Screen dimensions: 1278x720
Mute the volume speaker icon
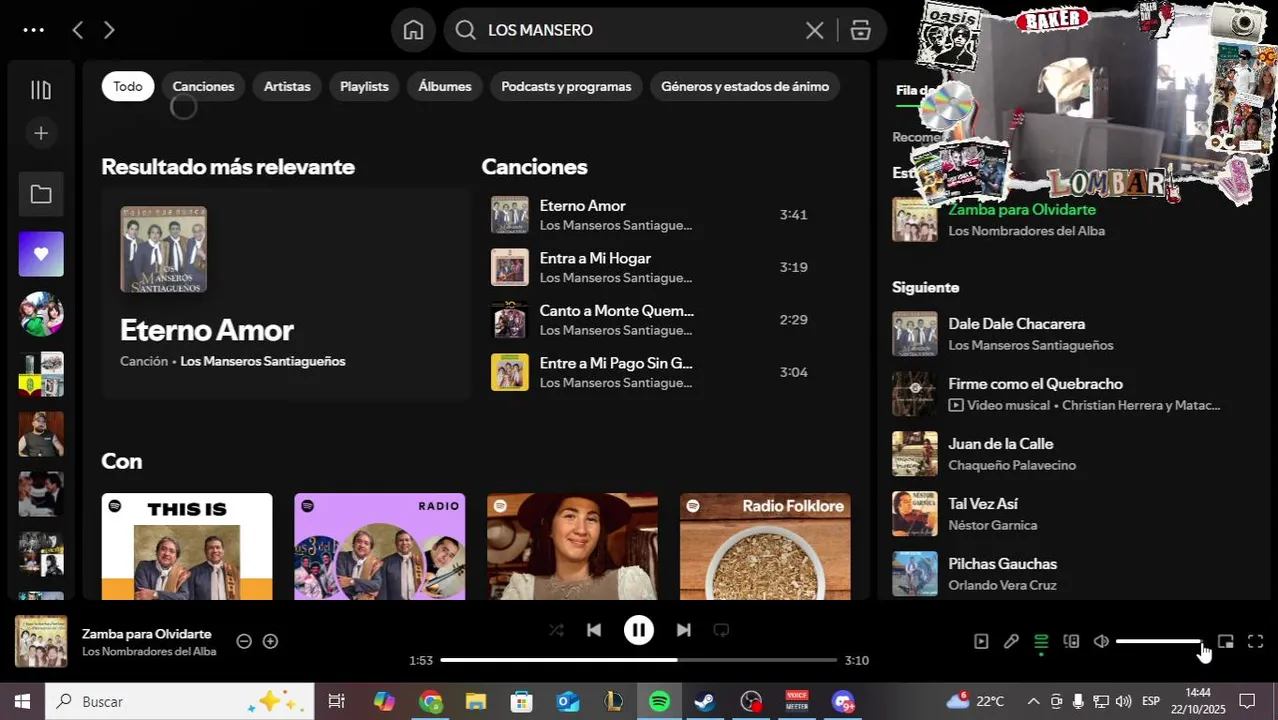click(x=1101, y=641)
